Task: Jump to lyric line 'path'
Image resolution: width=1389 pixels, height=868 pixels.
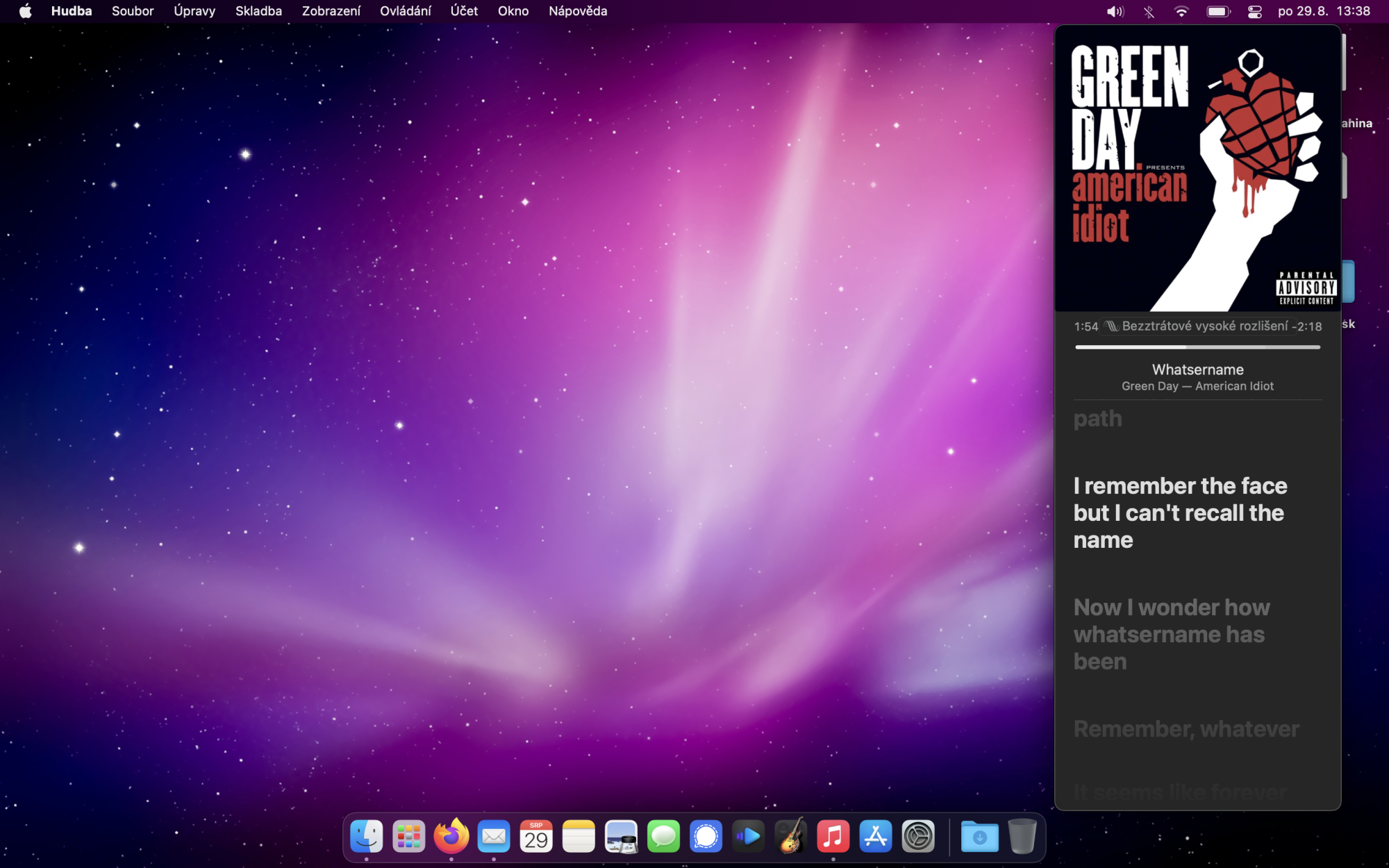Action: tap(1097, 419)
